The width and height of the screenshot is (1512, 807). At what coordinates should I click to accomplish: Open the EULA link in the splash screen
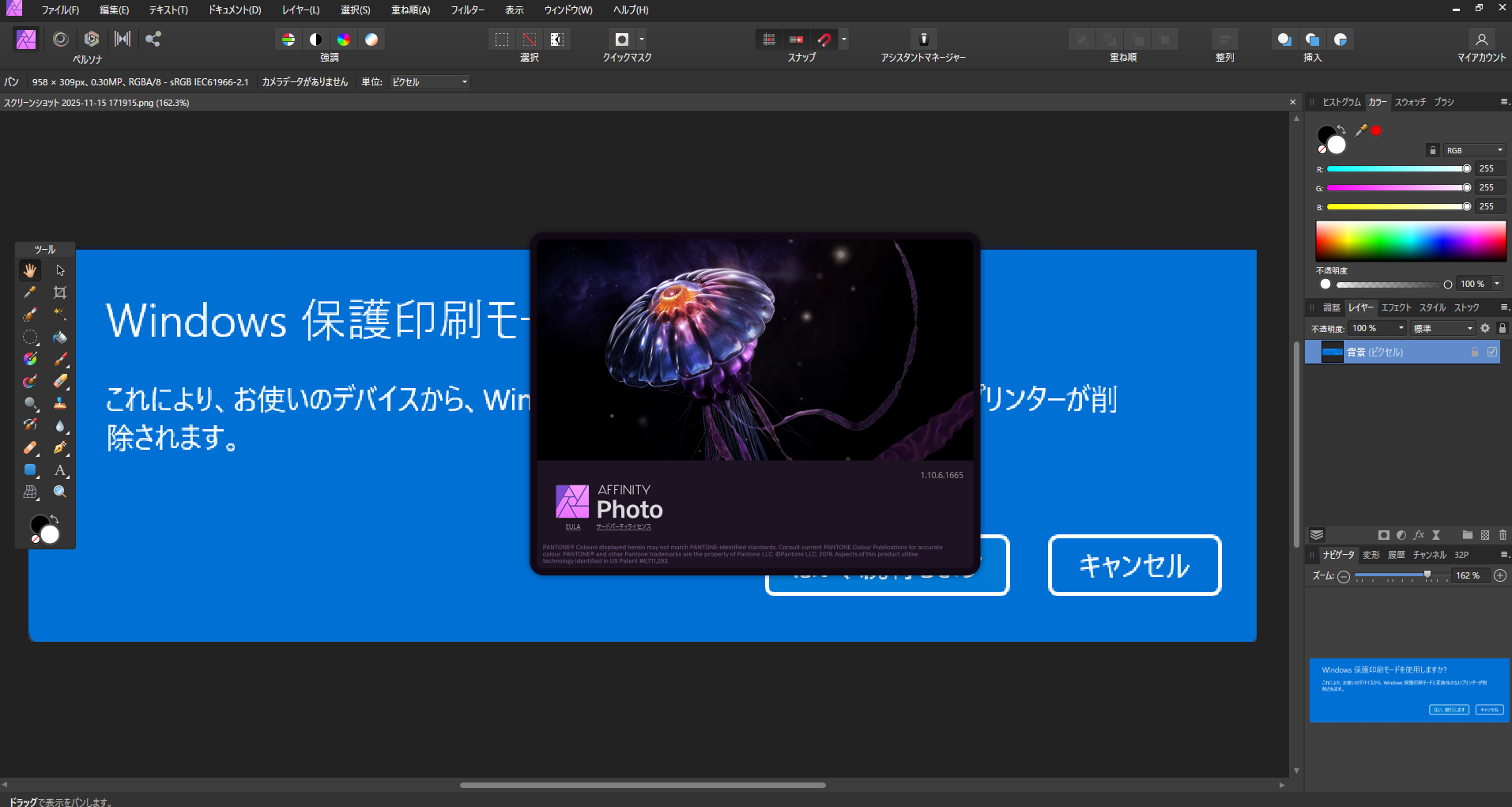coord(572,526)
